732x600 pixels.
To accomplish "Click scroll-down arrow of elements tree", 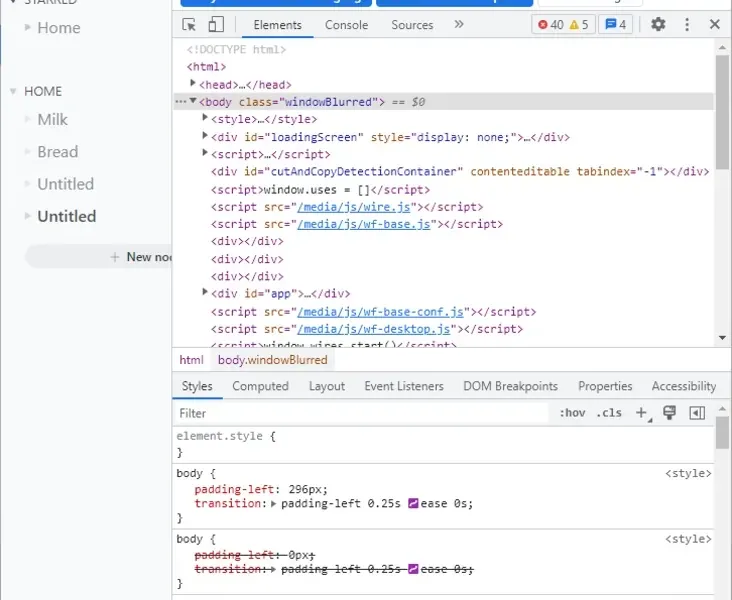I will [x=723, y=338].
